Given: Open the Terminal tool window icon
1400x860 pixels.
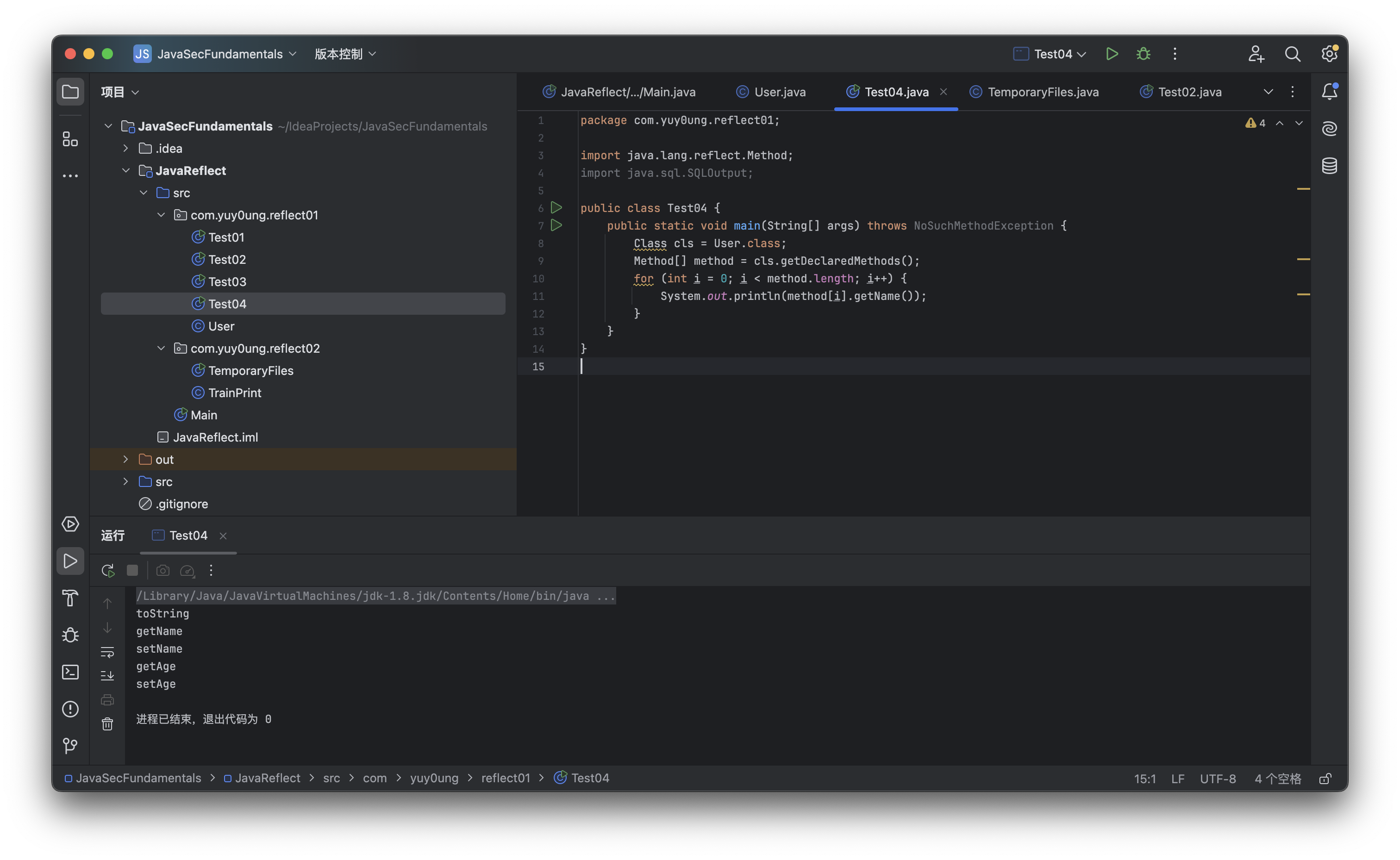Looking at the screenshot, I should (70, 672).
